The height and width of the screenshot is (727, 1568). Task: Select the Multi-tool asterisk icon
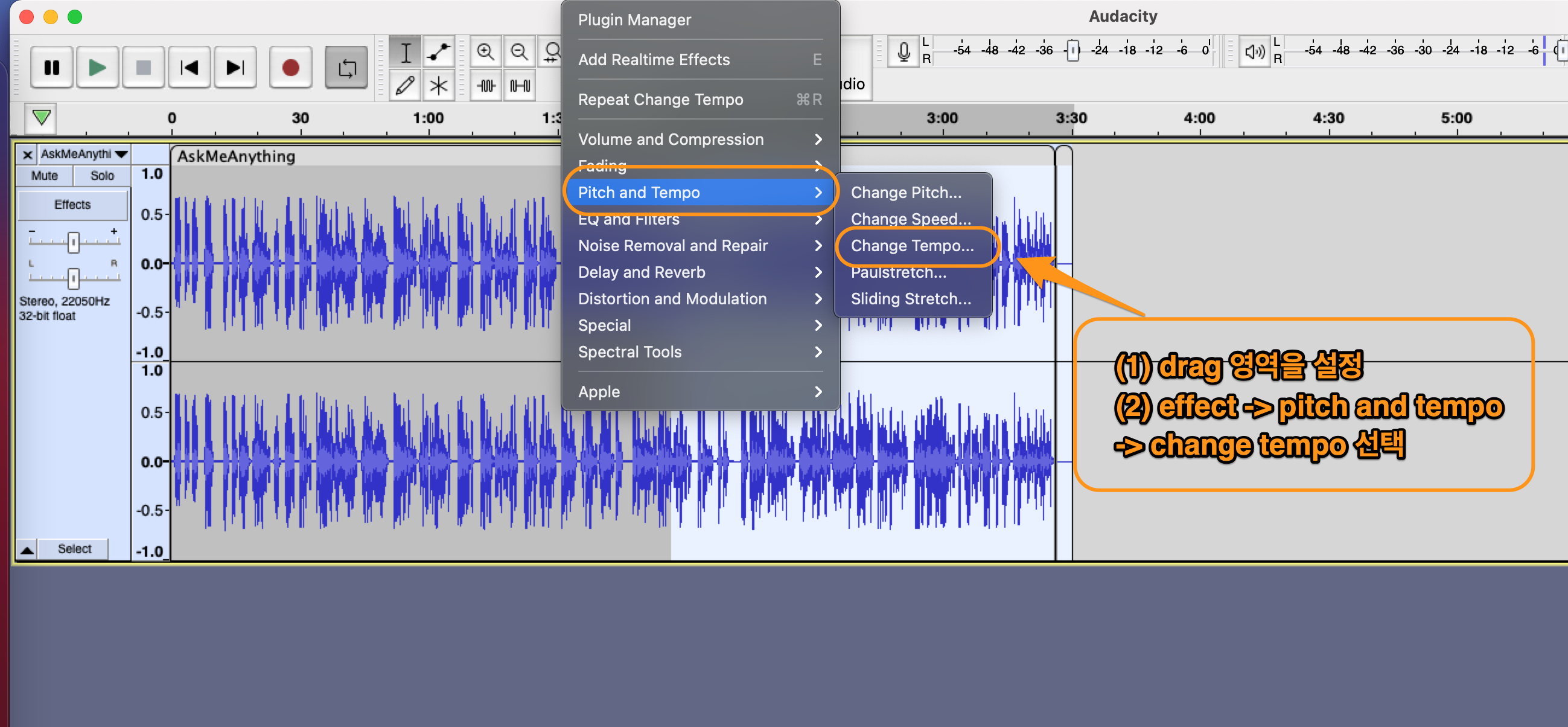click(438, 86)
